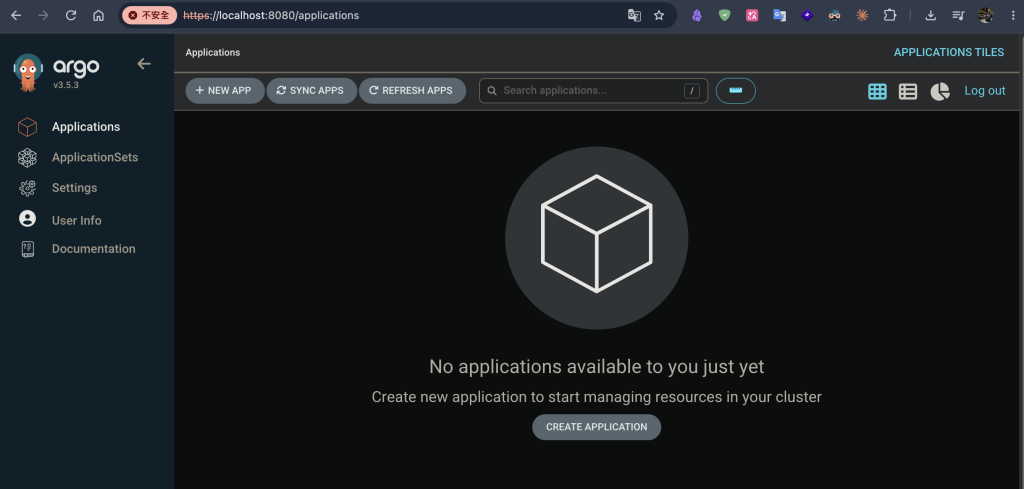Click the browser profile avatar
Screen dimensions: 1024x489
point(985,15)
